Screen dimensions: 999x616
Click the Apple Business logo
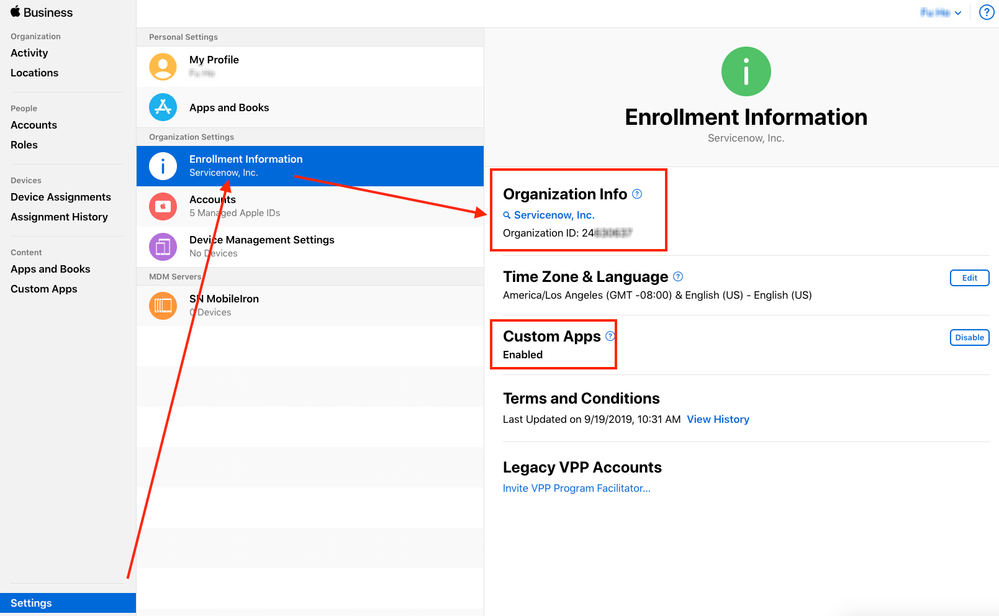click(x=40, y=12)
